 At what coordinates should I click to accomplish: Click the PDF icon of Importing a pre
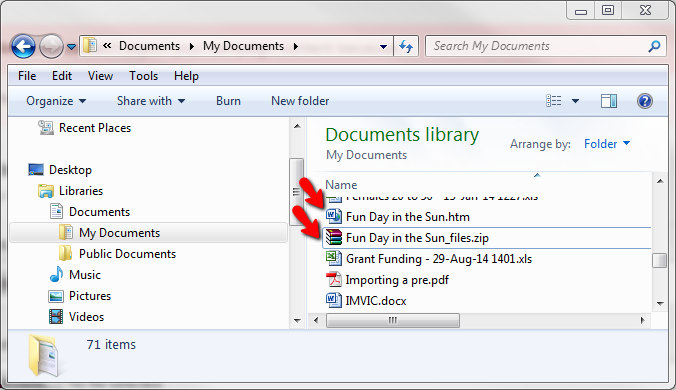pos(334,279)
